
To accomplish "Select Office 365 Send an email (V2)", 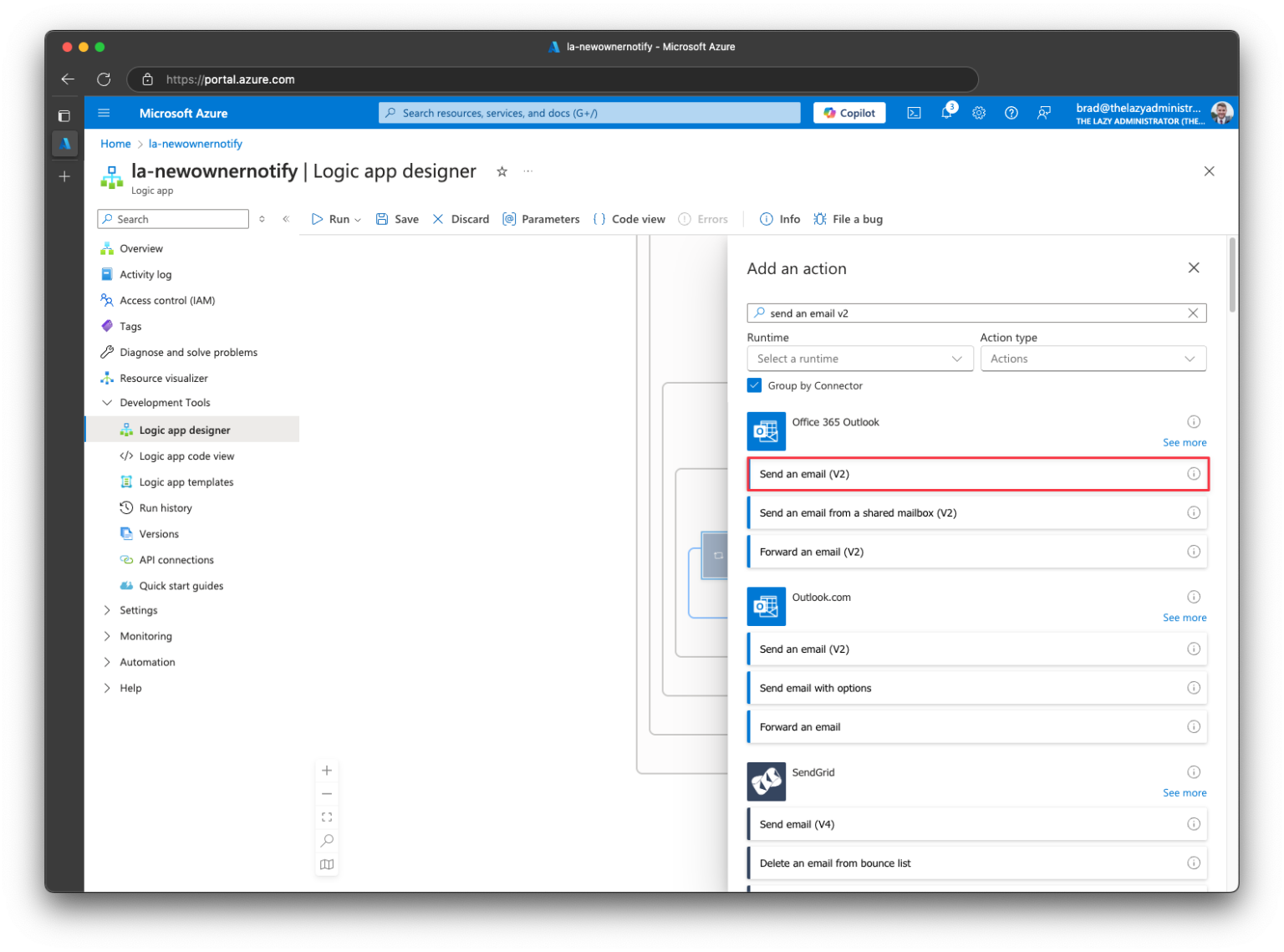I will (977, 474).
